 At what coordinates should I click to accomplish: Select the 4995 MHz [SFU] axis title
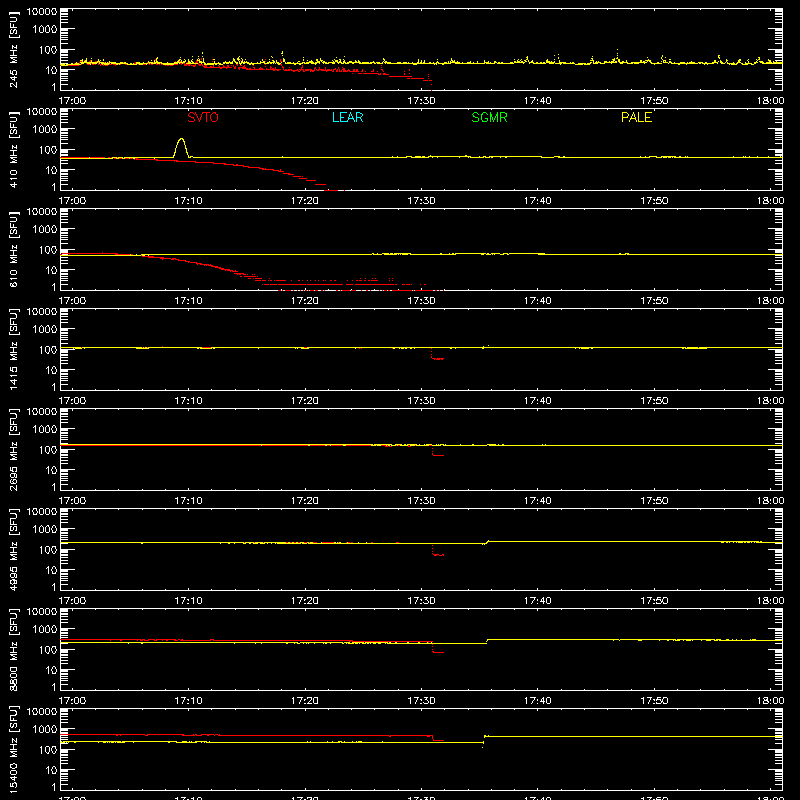[x=13, y=549]
